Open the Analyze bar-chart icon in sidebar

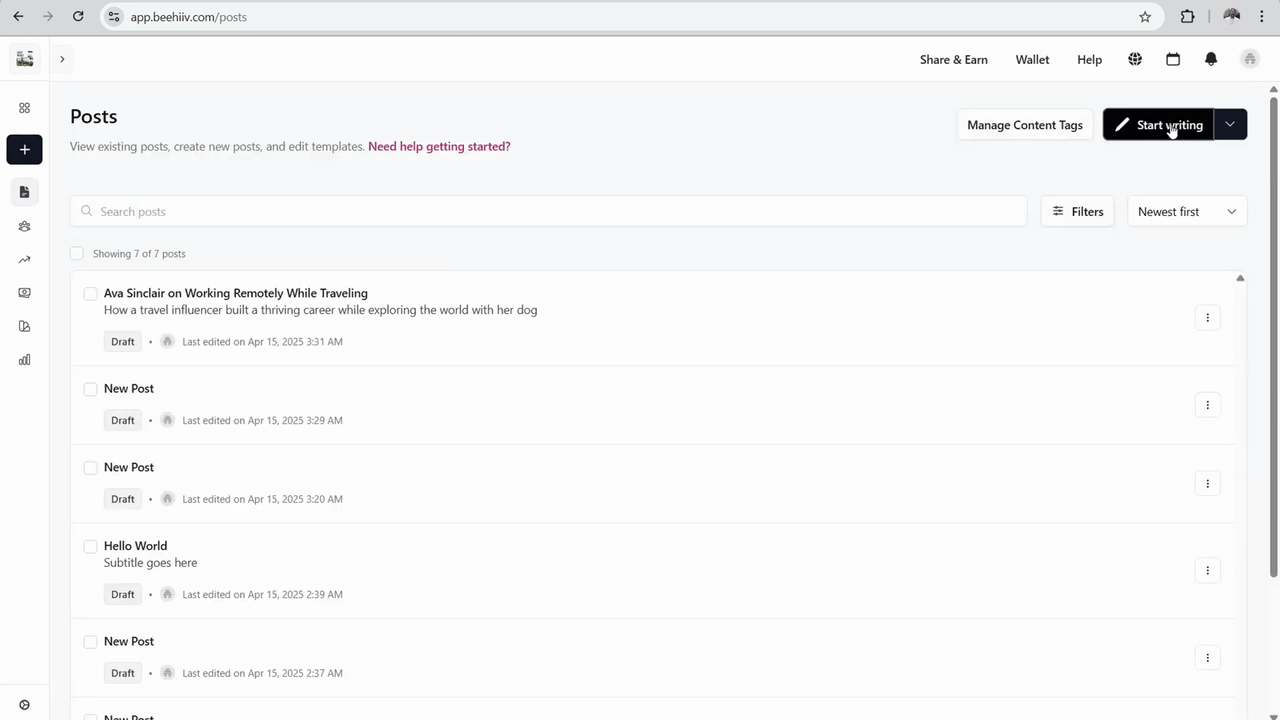[x=24, y=360]
